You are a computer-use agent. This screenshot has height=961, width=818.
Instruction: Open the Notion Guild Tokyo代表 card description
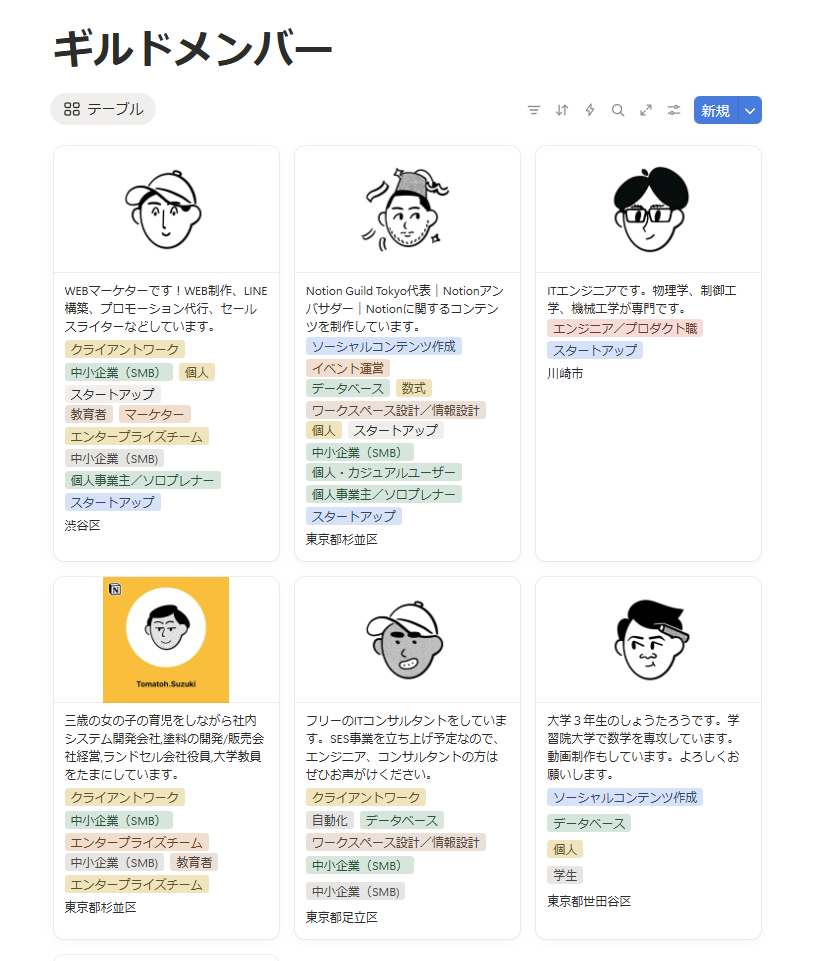(405, 308)
